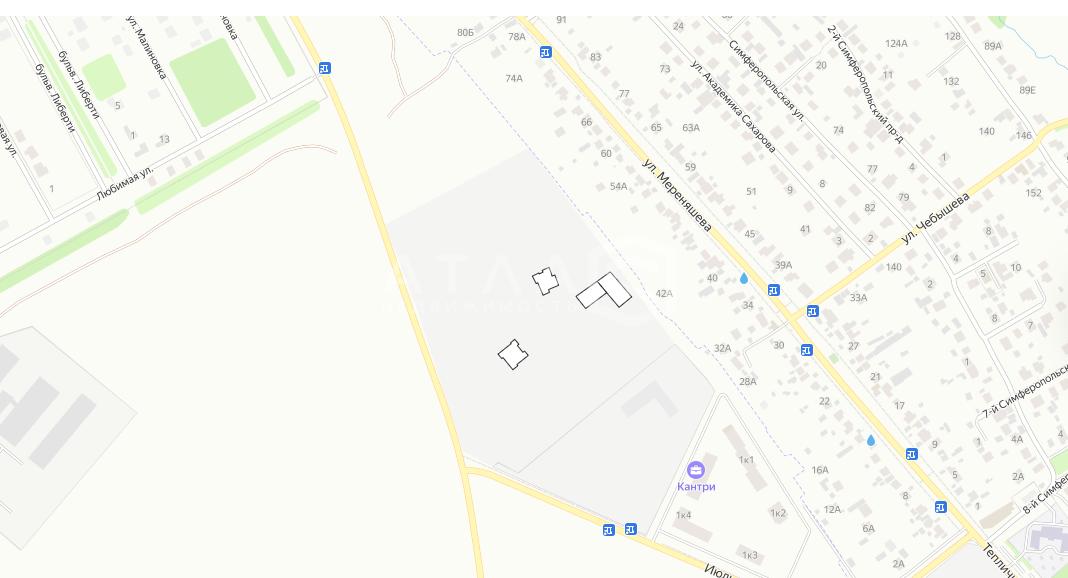This screenshot has height=578, width=1068.
Task: Click the small outlined building left of the L-shaped one
Action: tap(546, 280)
